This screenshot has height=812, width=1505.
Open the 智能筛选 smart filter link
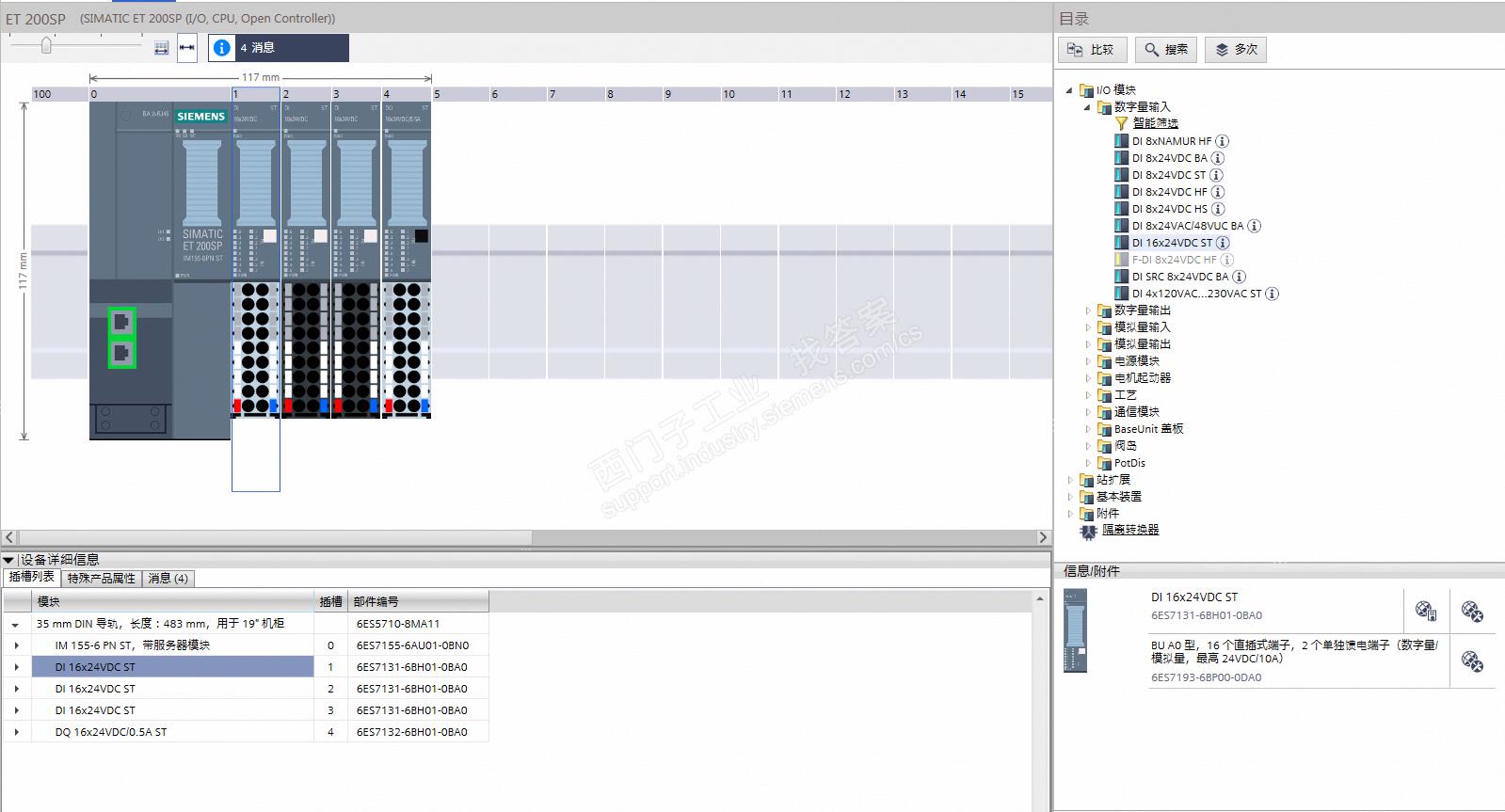pos(1155,123)
